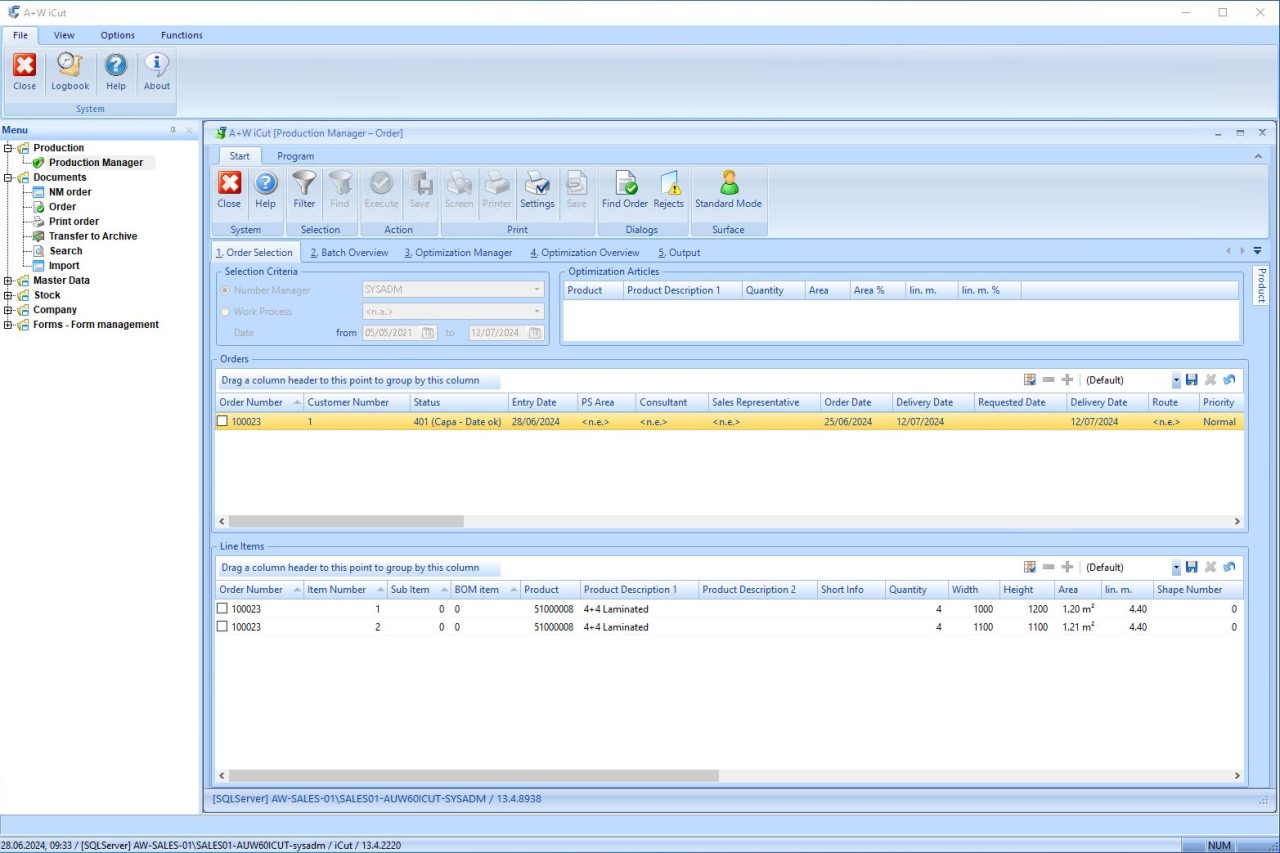The height and width of the screenshot is (853, 1280).
Task: Check line item 1 of order 100023
Action: 223,609
